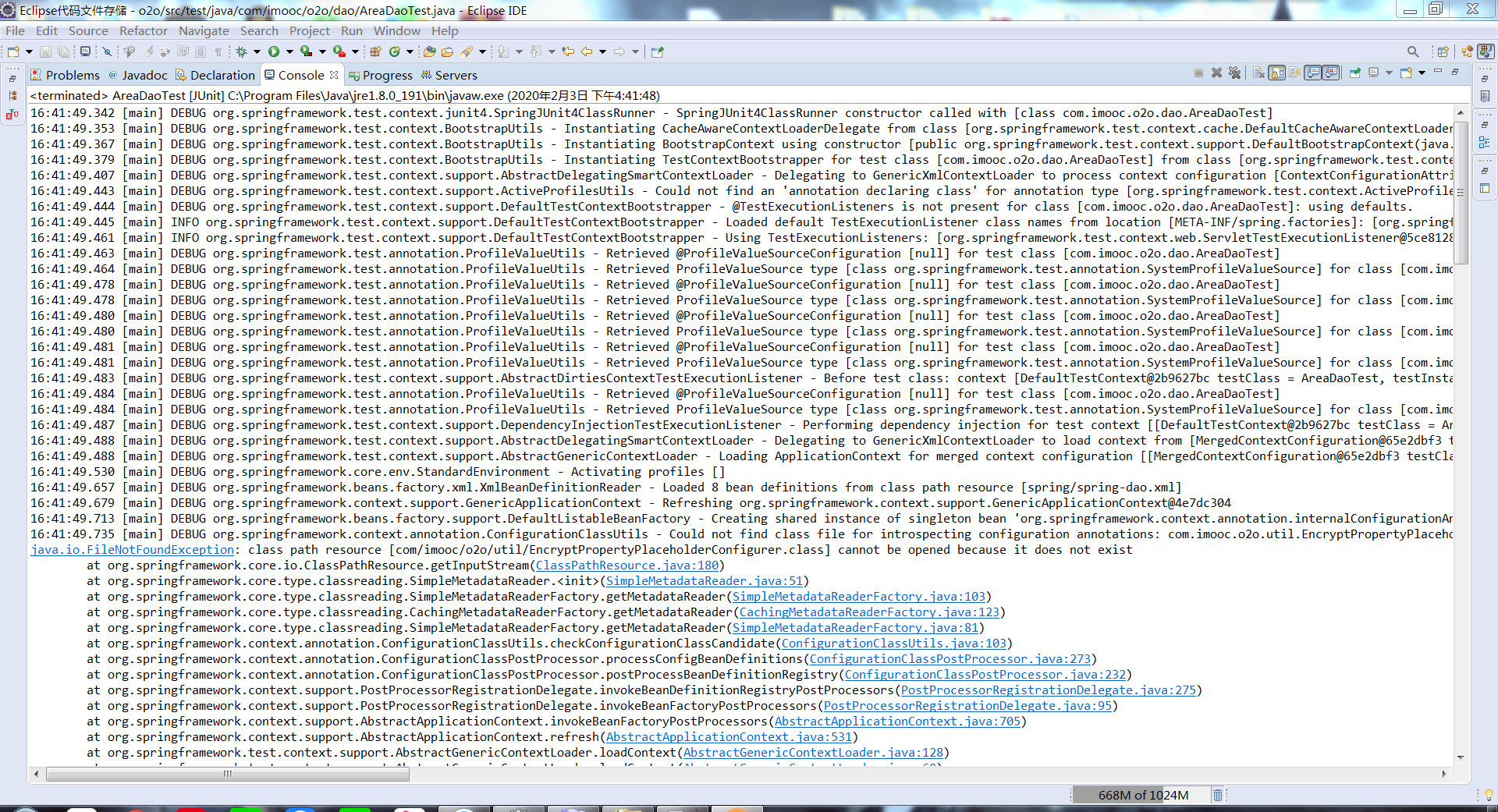Click the New Java Package icon
Image resolution: width=1498 pixels, height=812 pixels.
pyautogui.click(x=375, y=51)
